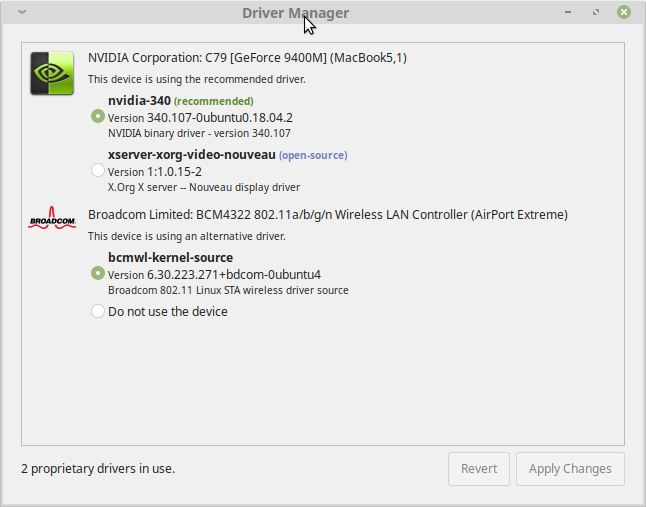Click the NVIDIA Corporation GeForce 9400M heading
The height and width of the screenshot is (507, 646).
point(247,58)
